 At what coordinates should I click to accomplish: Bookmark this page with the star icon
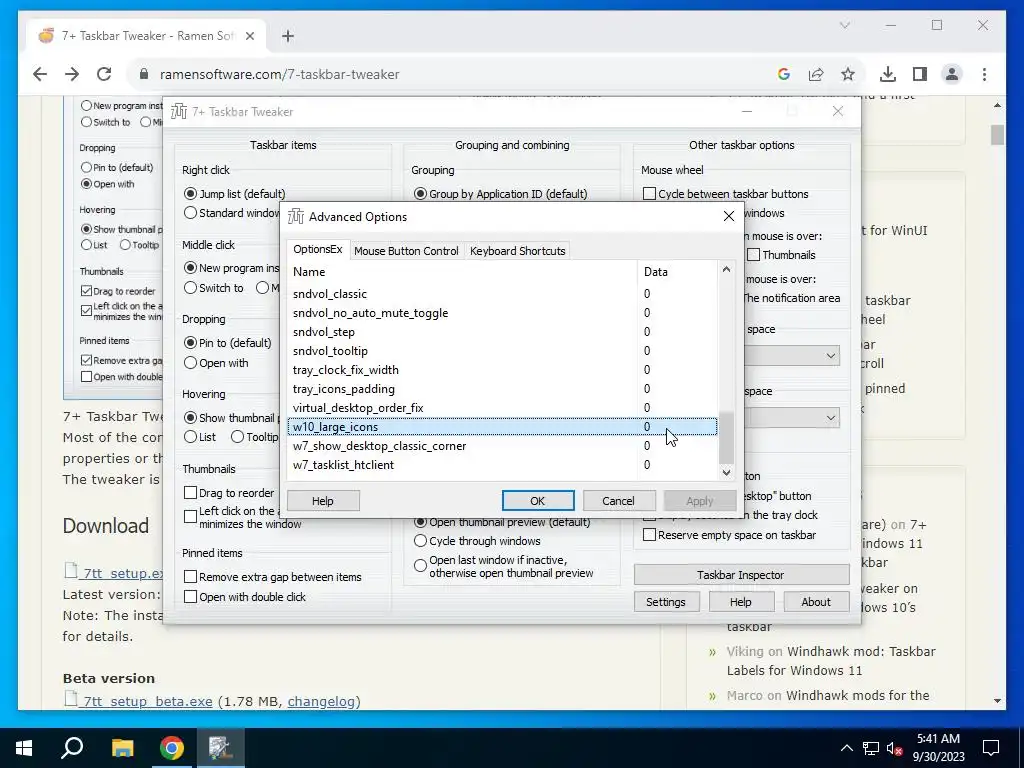pos(848,74)
